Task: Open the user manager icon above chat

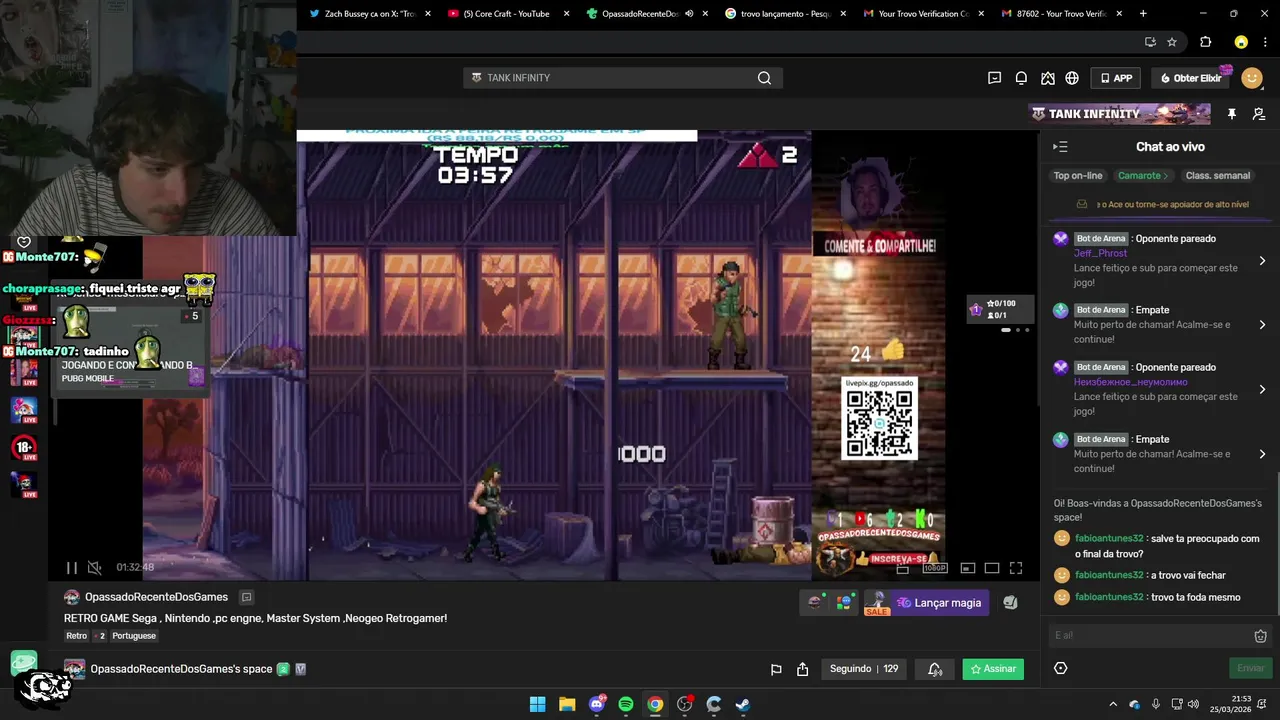Action: coord(1259,114)
